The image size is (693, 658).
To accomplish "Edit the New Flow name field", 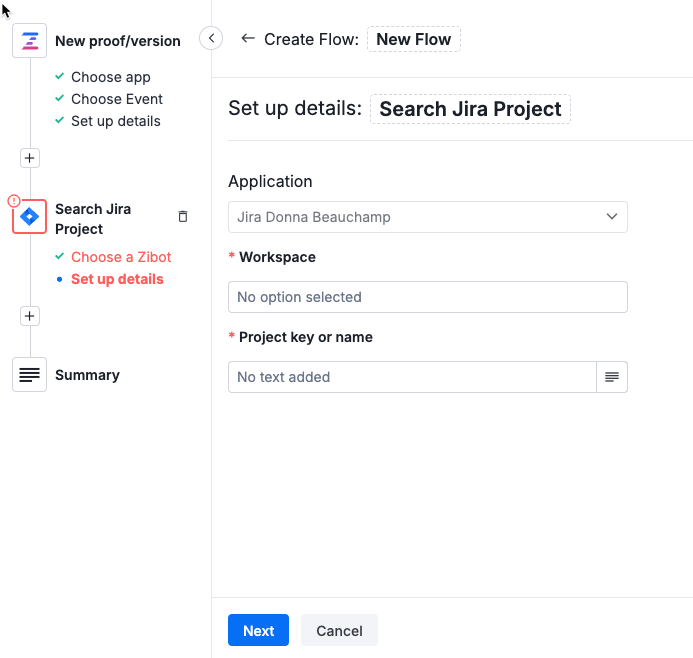I will tap(414, 39).
